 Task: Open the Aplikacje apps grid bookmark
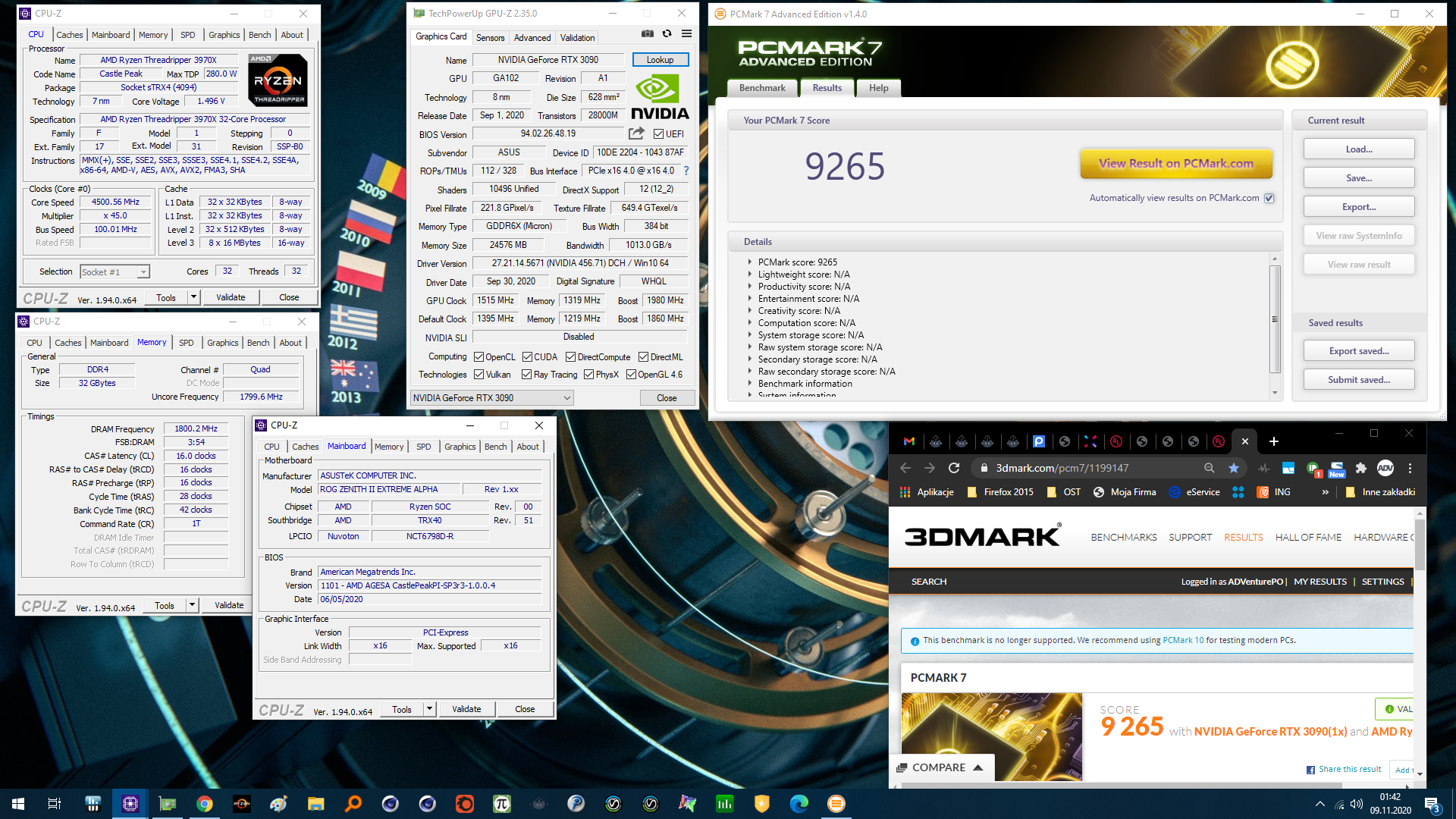coord(927,492)
